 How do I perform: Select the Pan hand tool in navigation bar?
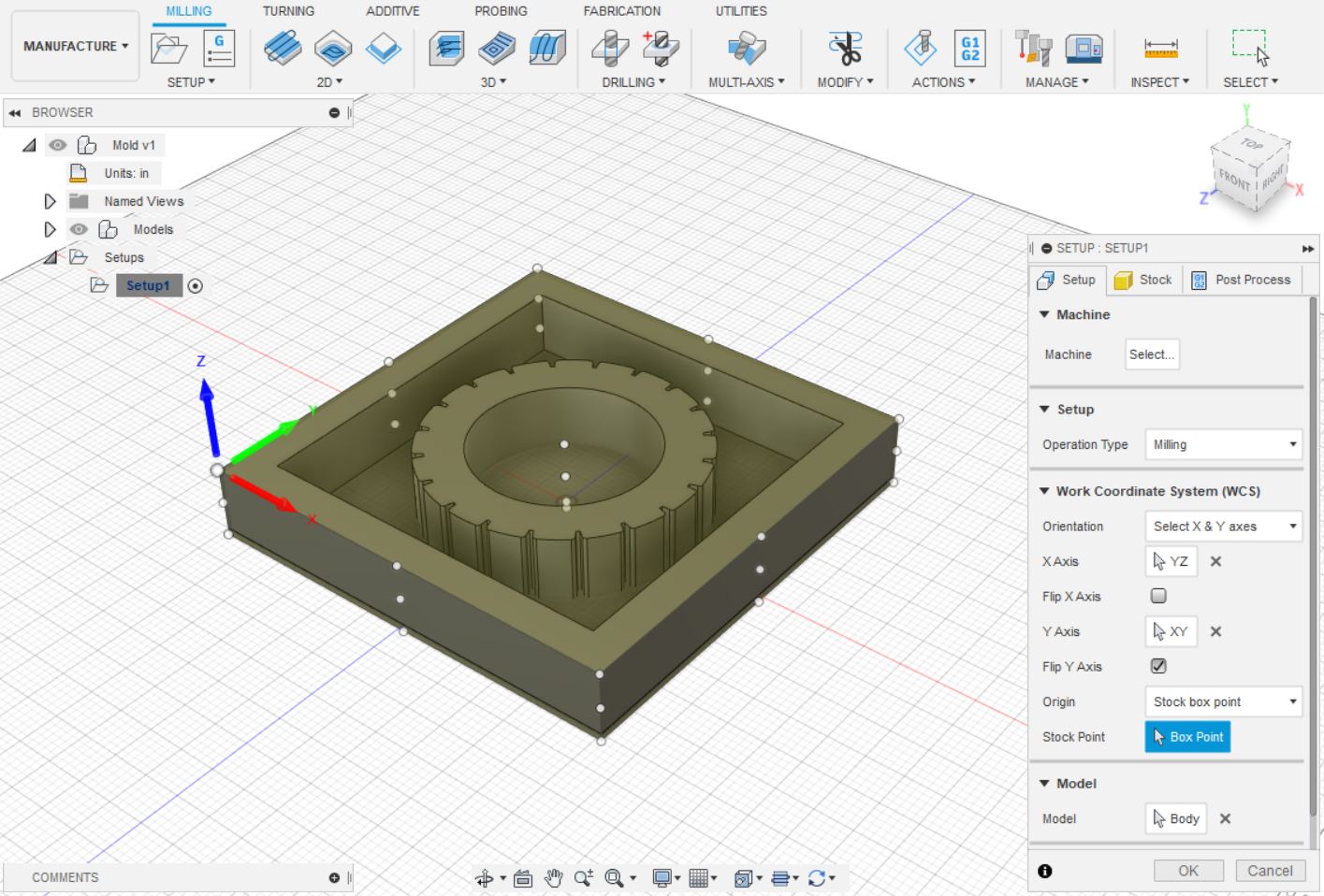[553, 877]
